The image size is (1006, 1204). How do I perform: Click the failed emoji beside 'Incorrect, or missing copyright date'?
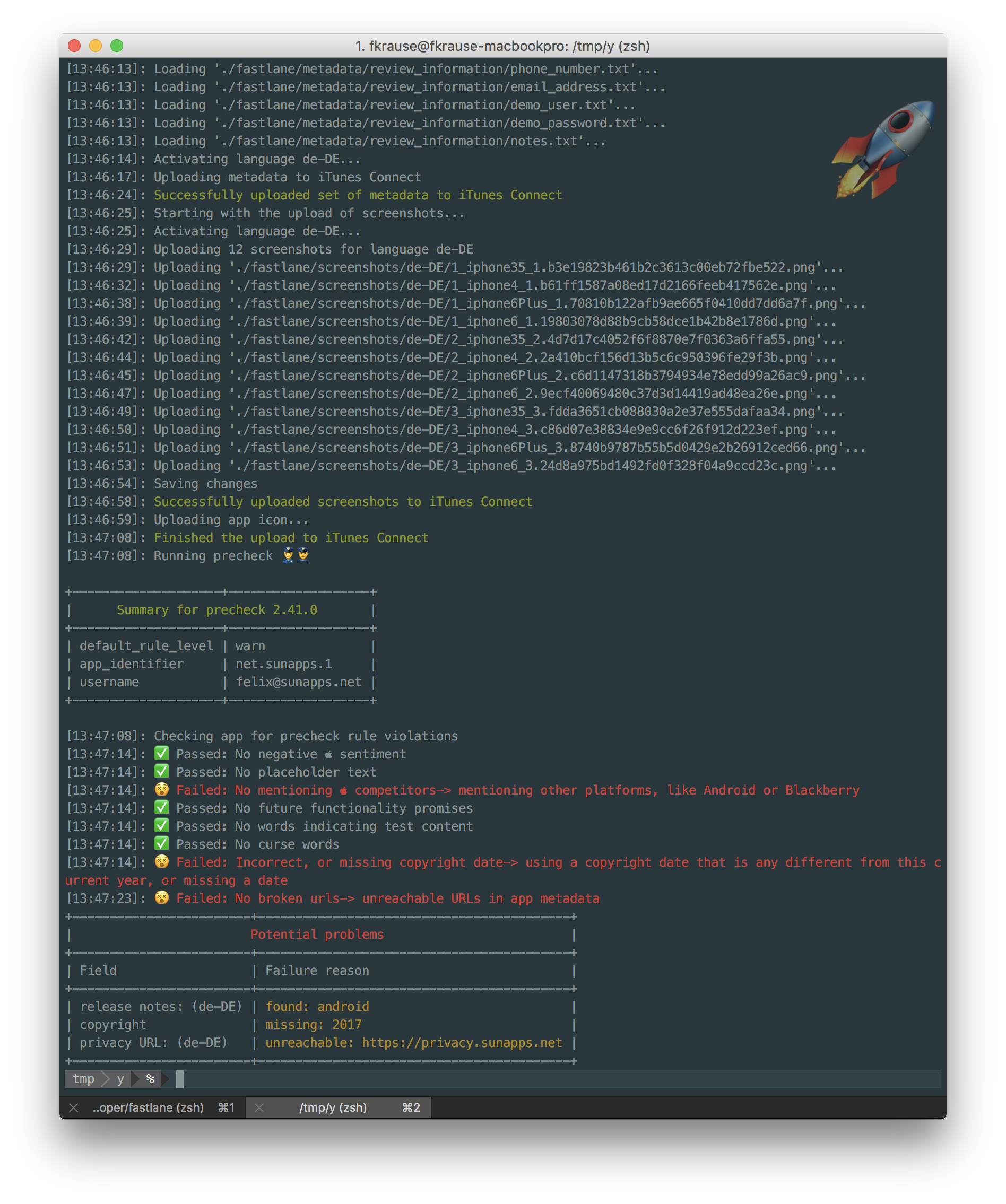(x=162, y=862)
